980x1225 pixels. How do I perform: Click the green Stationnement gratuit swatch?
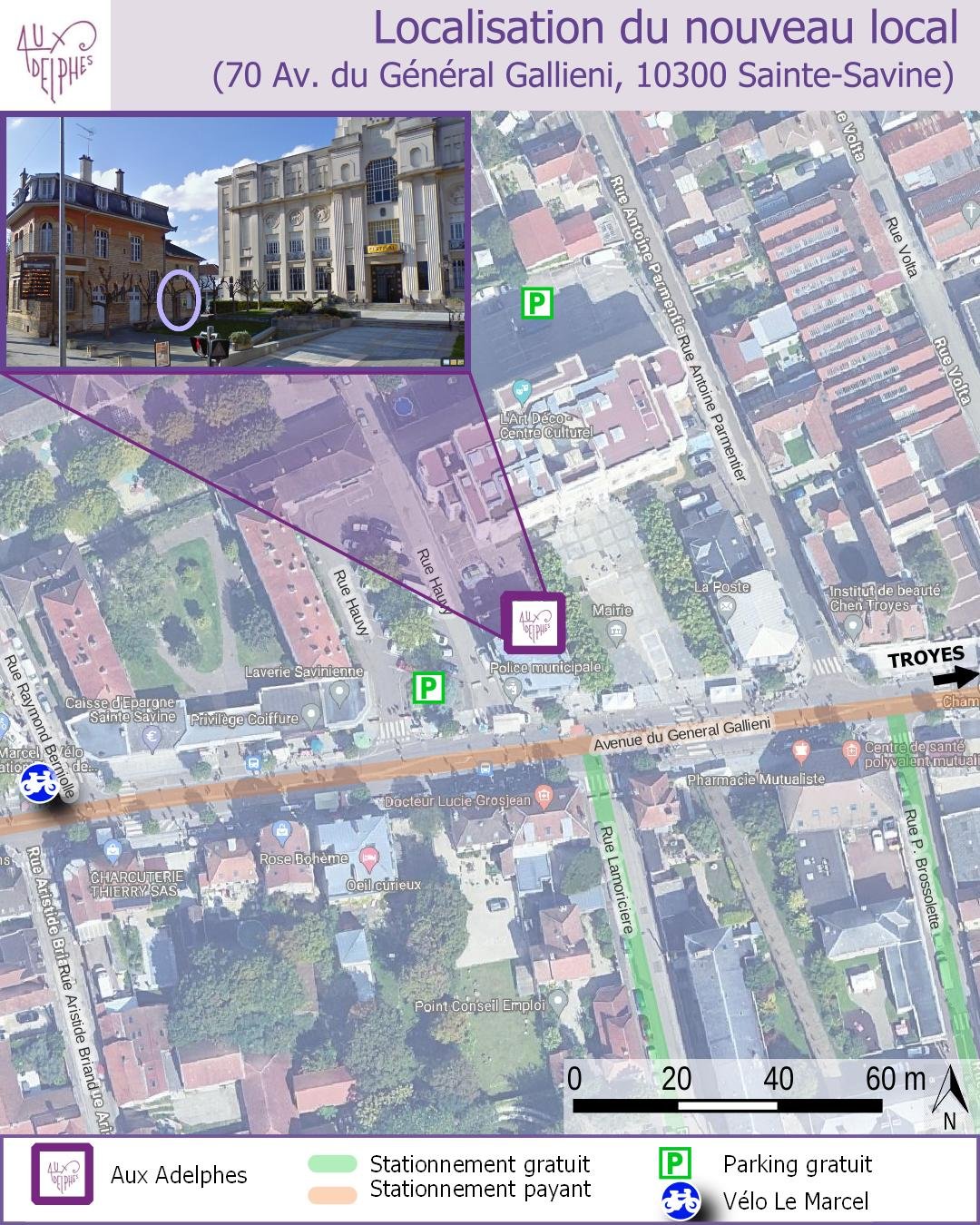(x=332, y=1164)
